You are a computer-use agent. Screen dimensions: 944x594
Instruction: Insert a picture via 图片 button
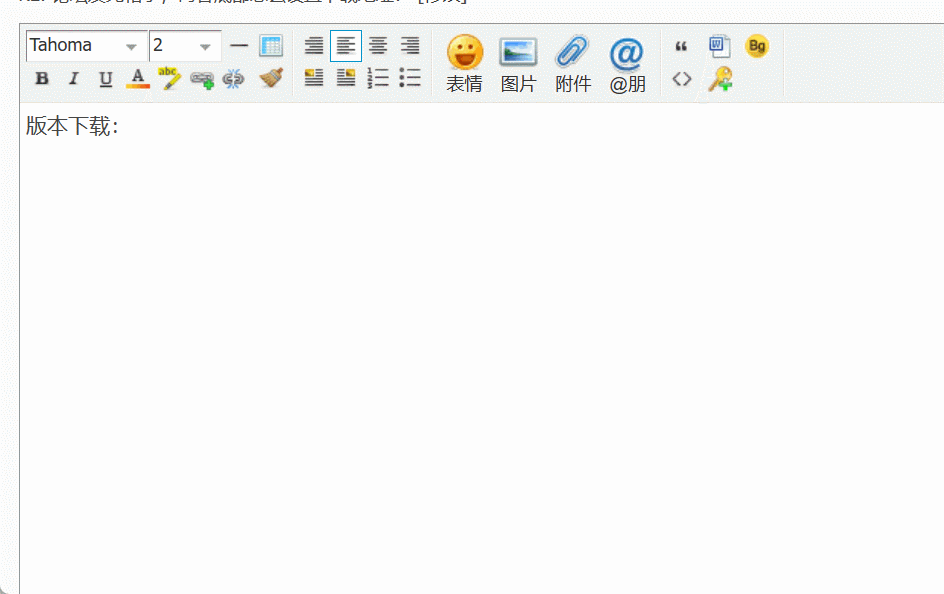pyautogui.click(x=518, y=64)
